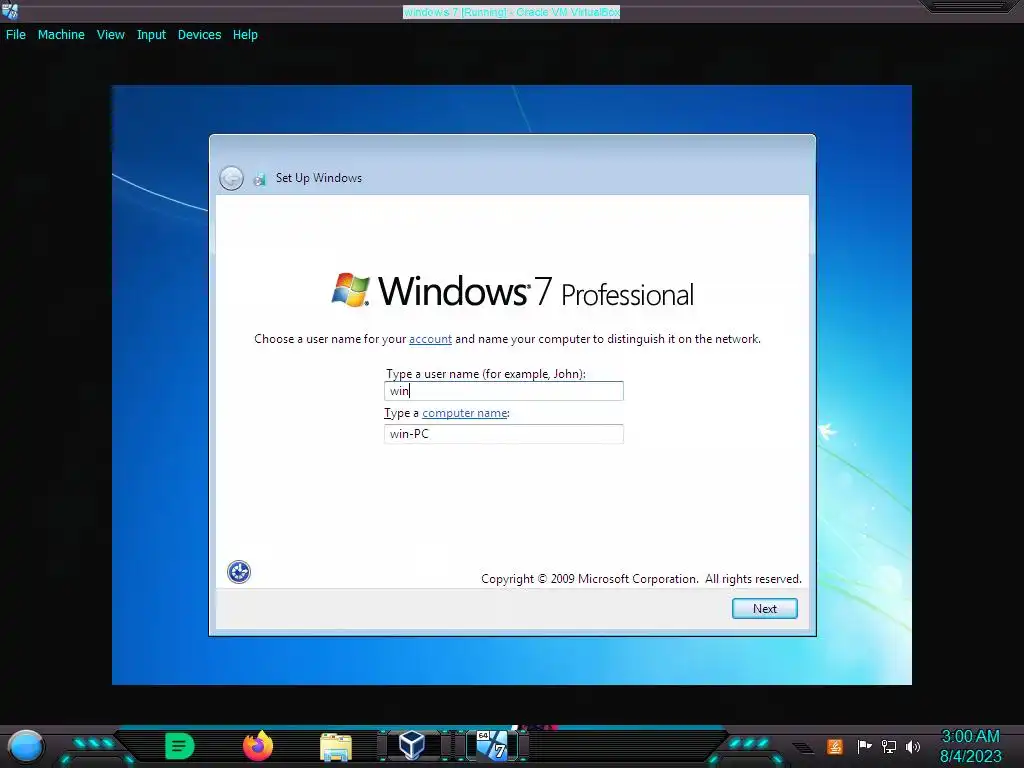Click the Set Up Windows title icon
Viewport: 1024px width, 768px height.
[260, 178]
